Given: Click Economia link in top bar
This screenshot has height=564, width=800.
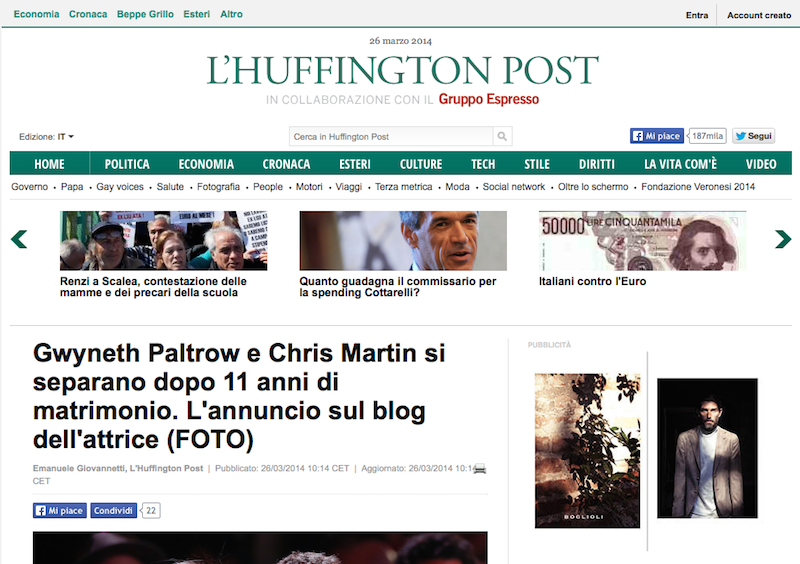Looking at the screenshot, I should click(x=36, y=14).
